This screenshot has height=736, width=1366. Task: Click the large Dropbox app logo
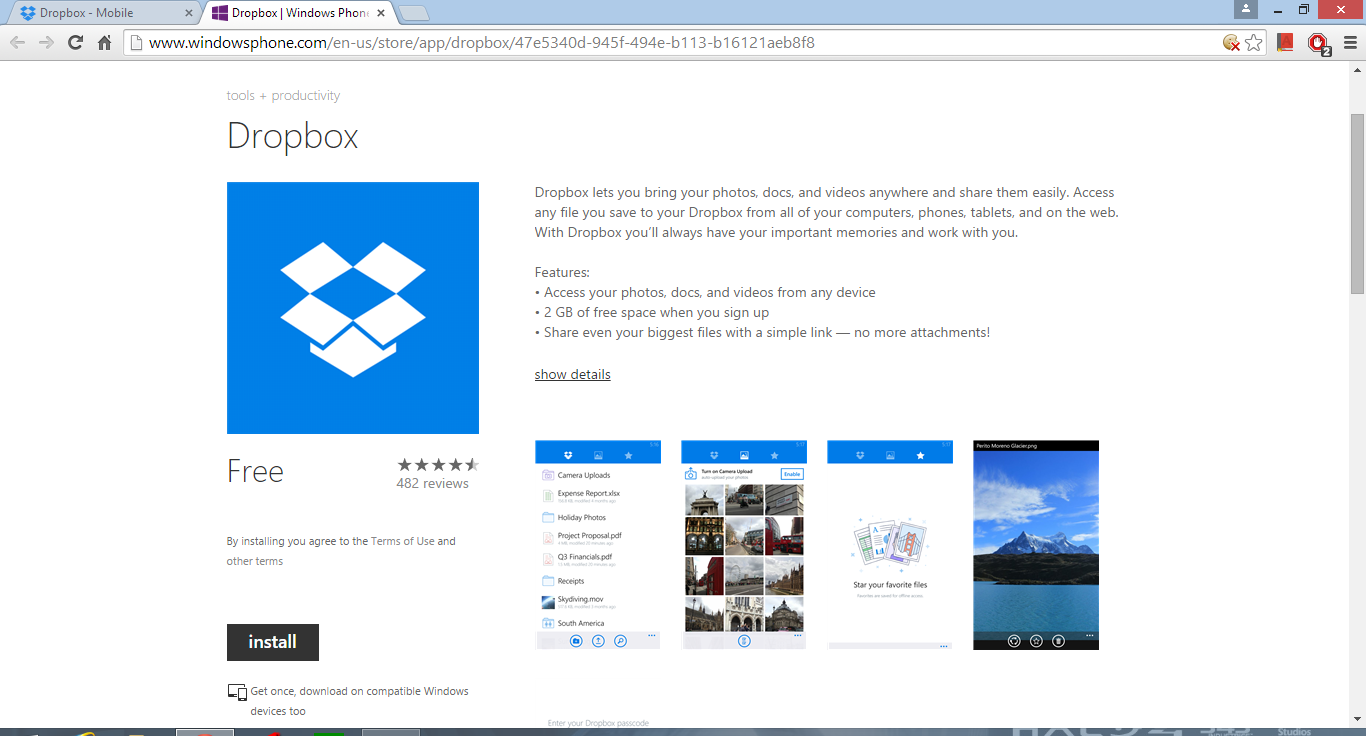click(352, 308)
